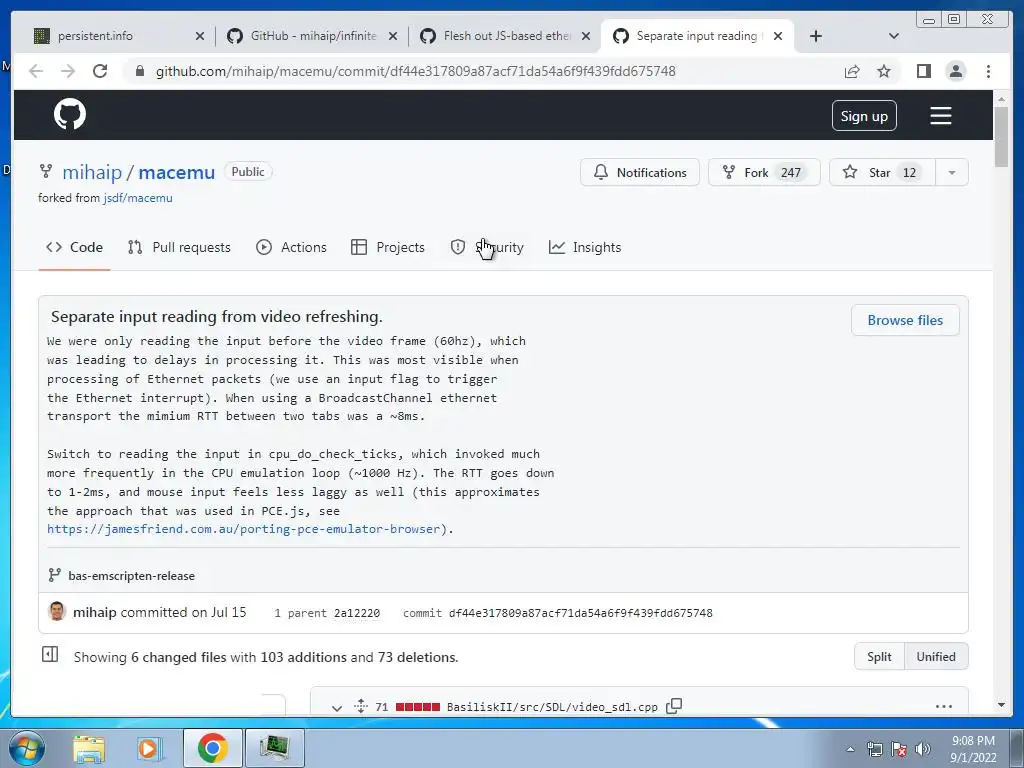Bookmark this page with star icon
Viewport: 1024px width, 768px height.
[884, 71]
